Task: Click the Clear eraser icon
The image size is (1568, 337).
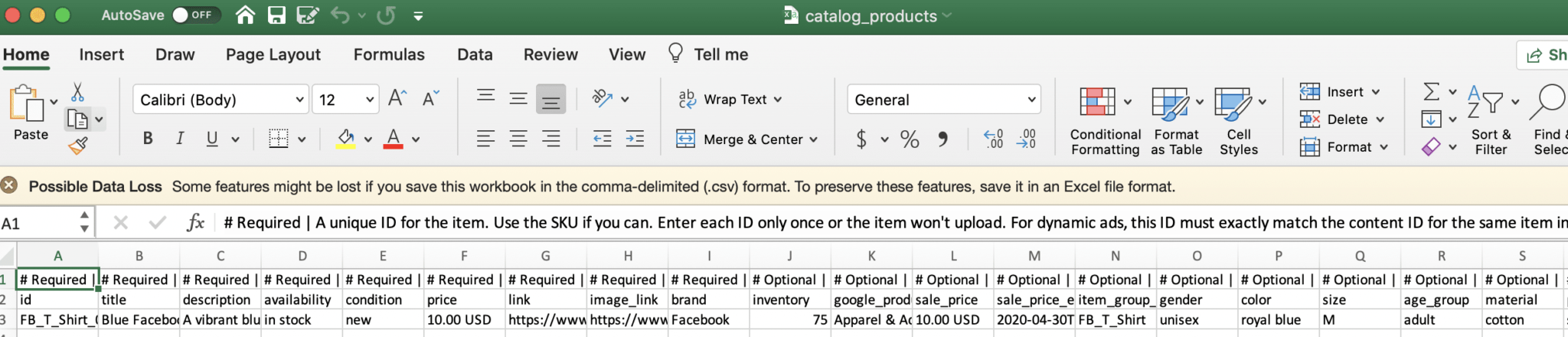Action: [1431, 147]
